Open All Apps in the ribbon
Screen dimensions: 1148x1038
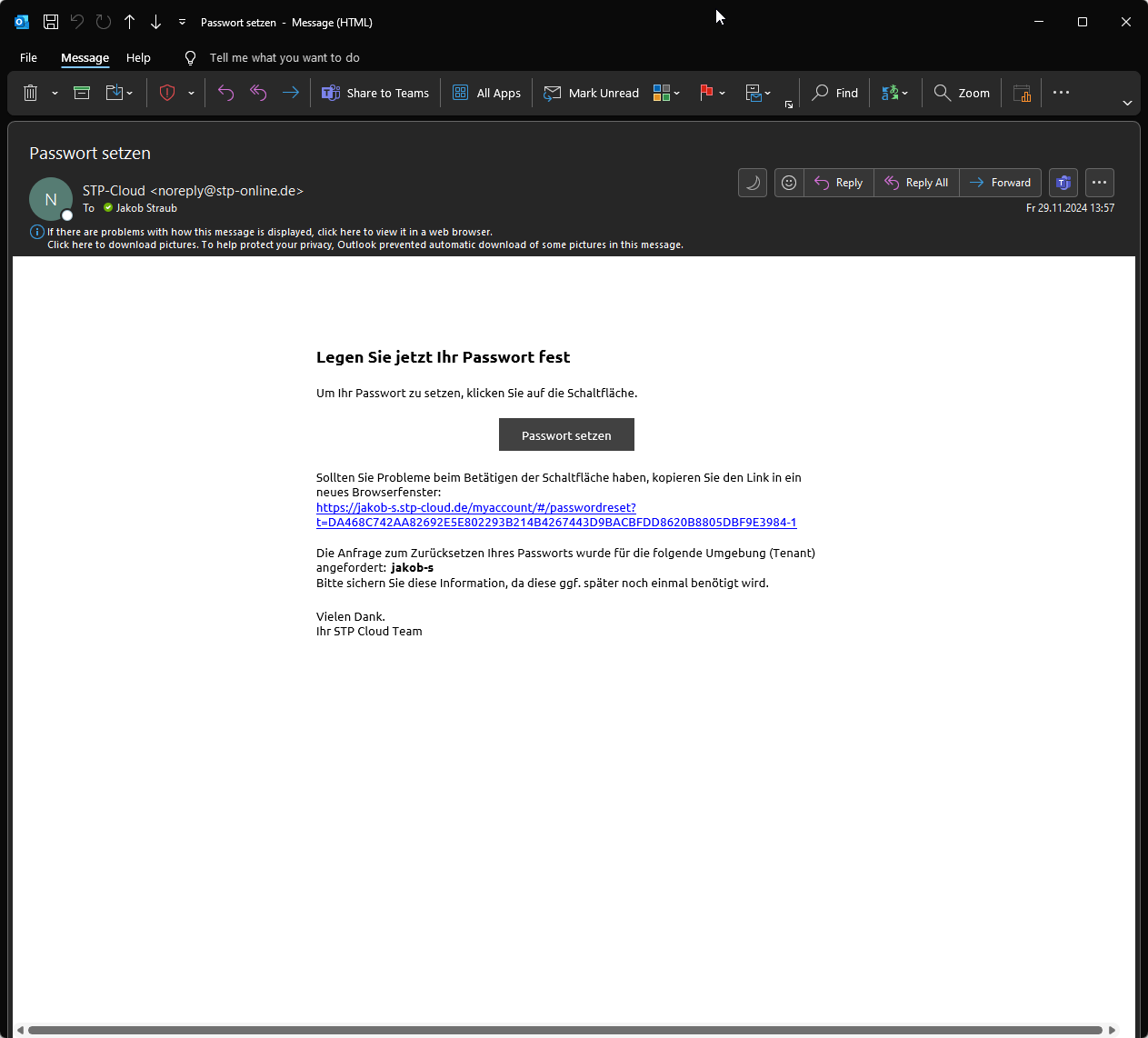click(486, 93)
